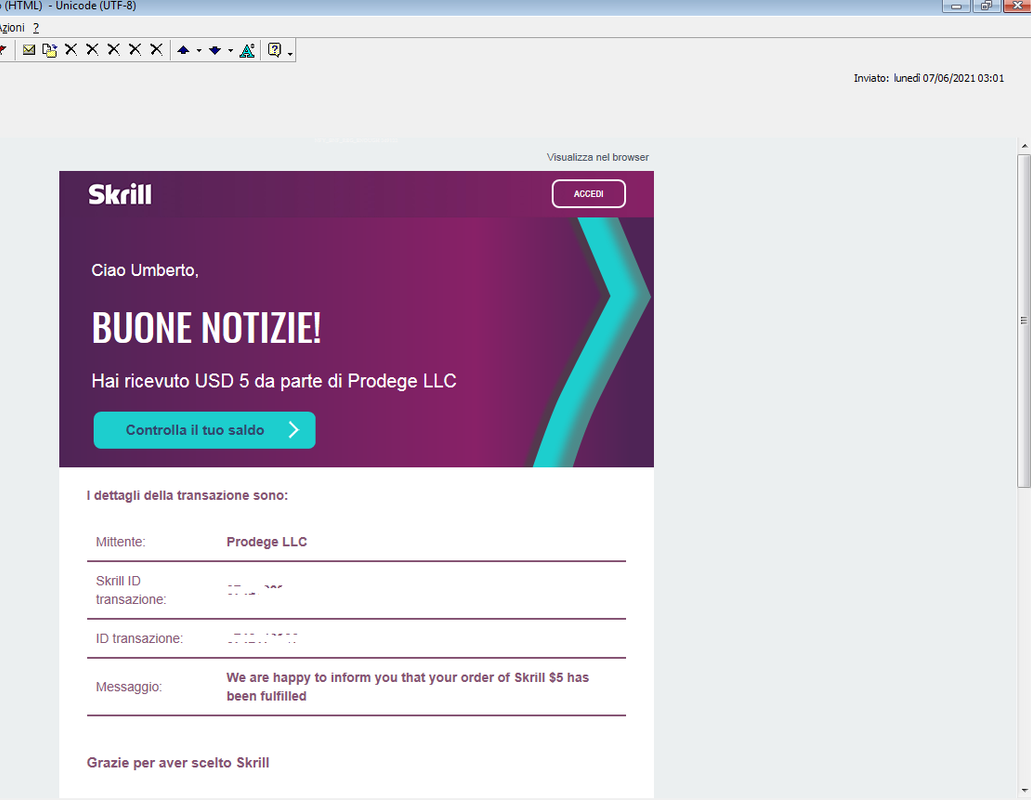
Task: Open 'Visualizza nel browser' link
Action: 598,157
